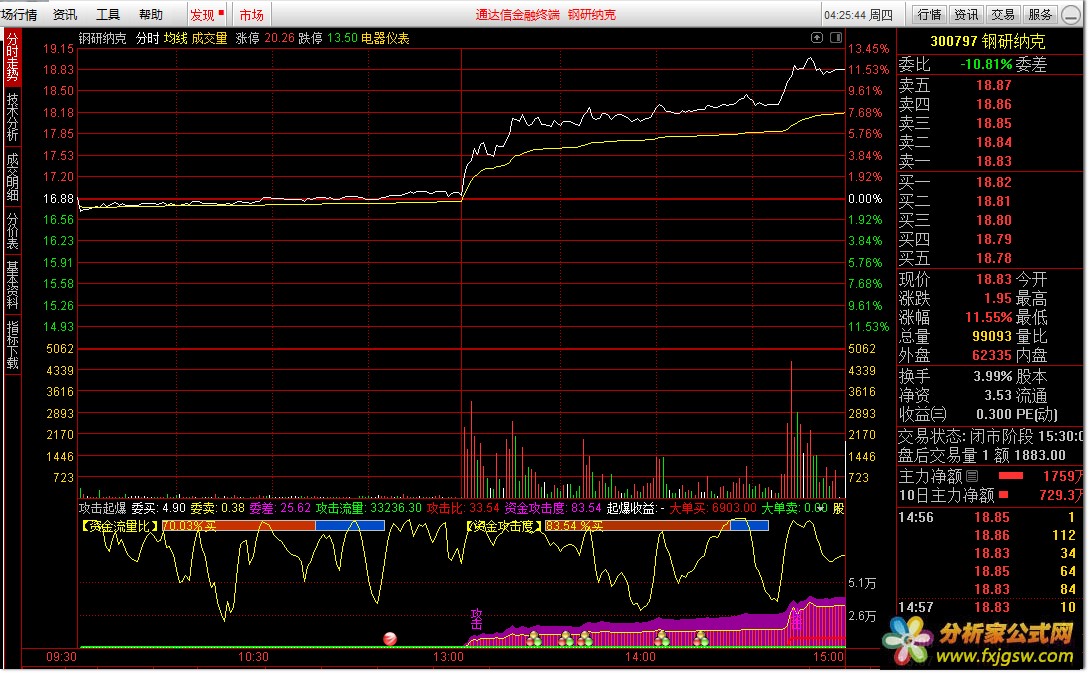Click the 成交量 legend label
Viewport: 1090px width, 673px height.
[210, 38]
